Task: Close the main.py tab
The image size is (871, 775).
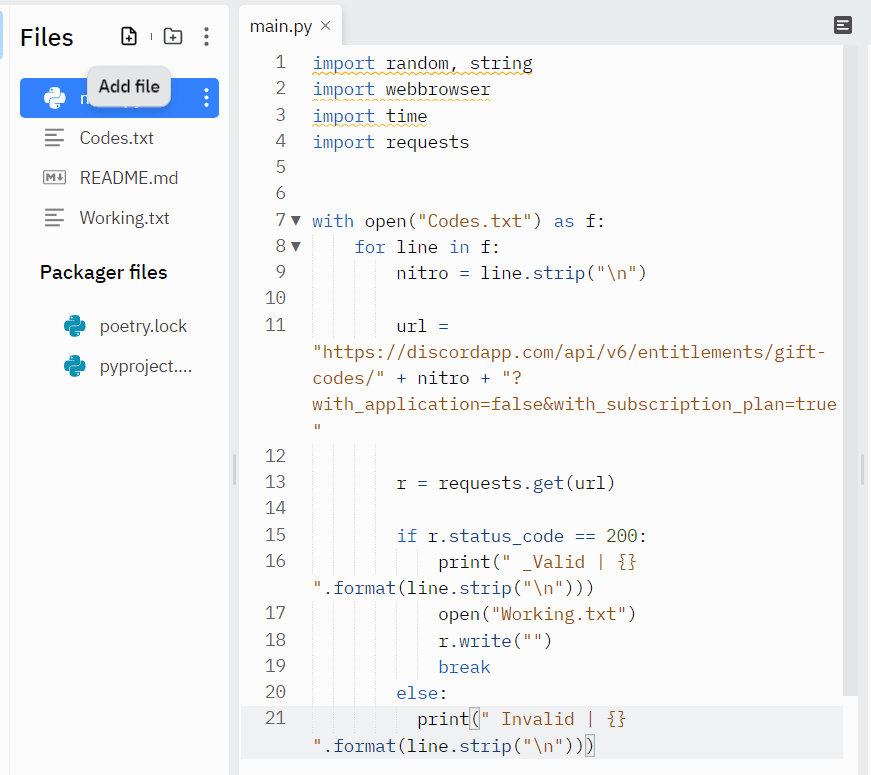Action: pos(325,25)
